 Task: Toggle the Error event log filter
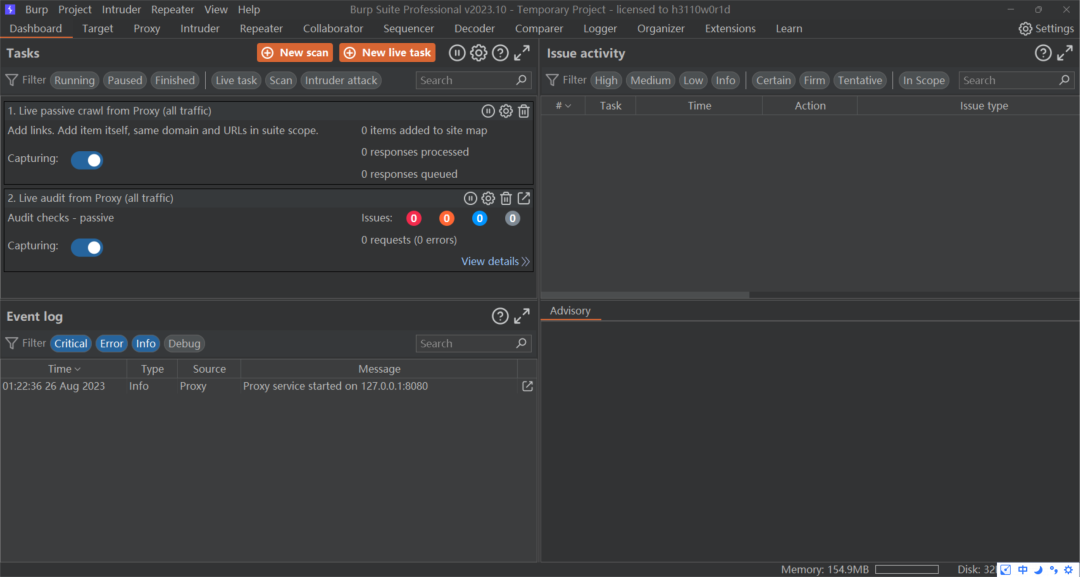coord(112,344)
